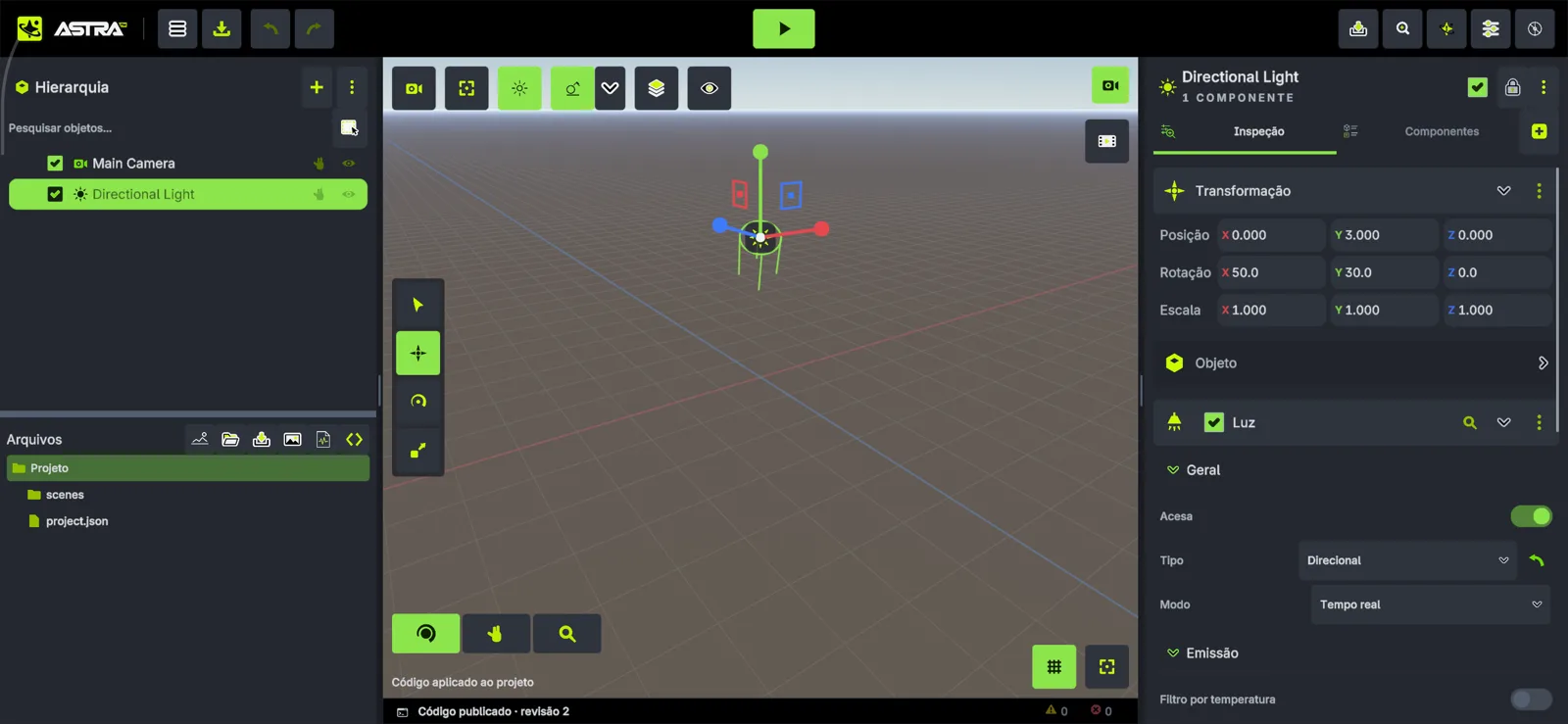Viewport: 1568px width, 724px height.
Task: Select the move tool in viewport
Action: tap(417, 353)
